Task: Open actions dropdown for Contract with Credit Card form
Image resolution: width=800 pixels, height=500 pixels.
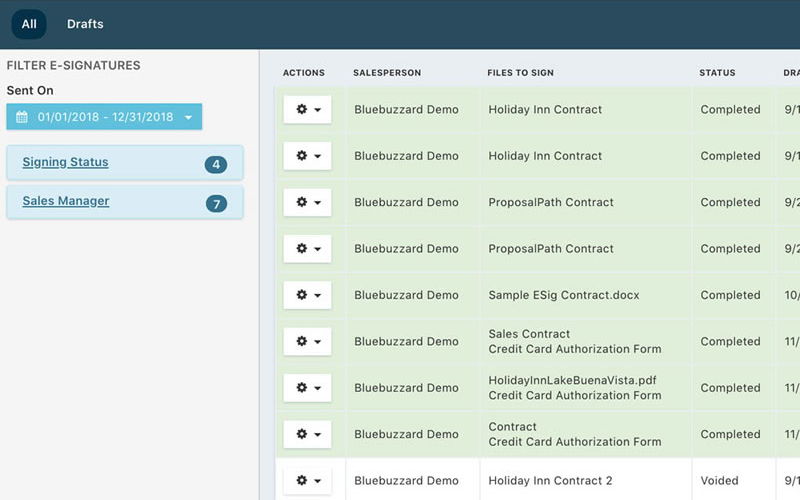Action: 307,434
